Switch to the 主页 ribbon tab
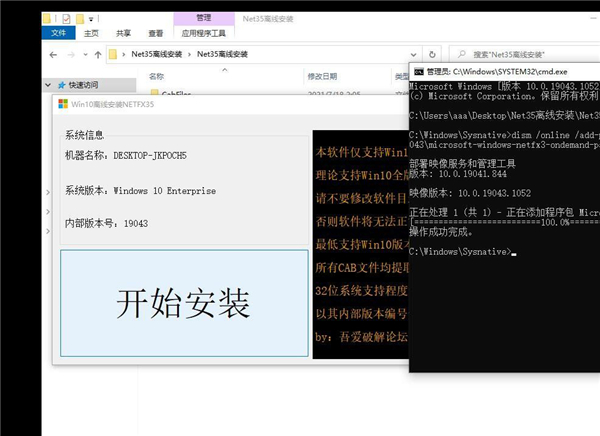 click(x=91, y=32)
